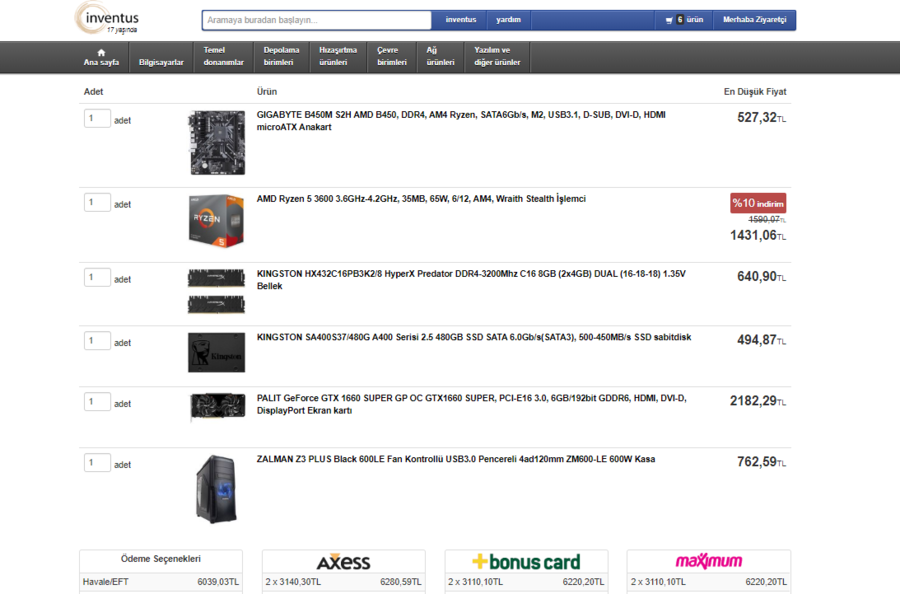Viewport: 900px width, 594px height.
Task: Open GIGABYTE B450M S2H Anakart product link
Action: point(461,121)
